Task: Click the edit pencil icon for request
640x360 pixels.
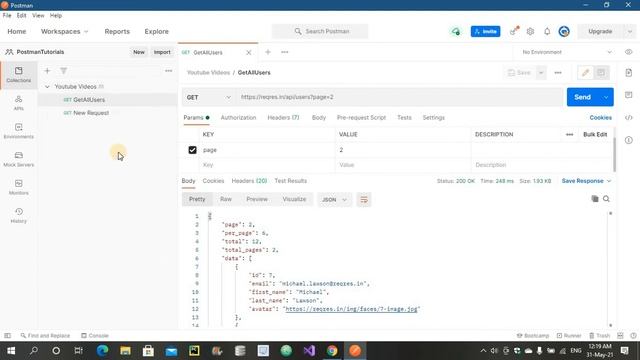Action: [585, 73]
